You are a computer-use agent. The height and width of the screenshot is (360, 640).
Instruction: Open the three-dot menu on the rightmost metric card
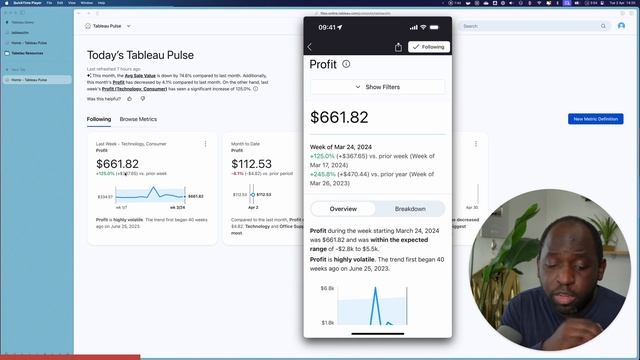point(476,144)
